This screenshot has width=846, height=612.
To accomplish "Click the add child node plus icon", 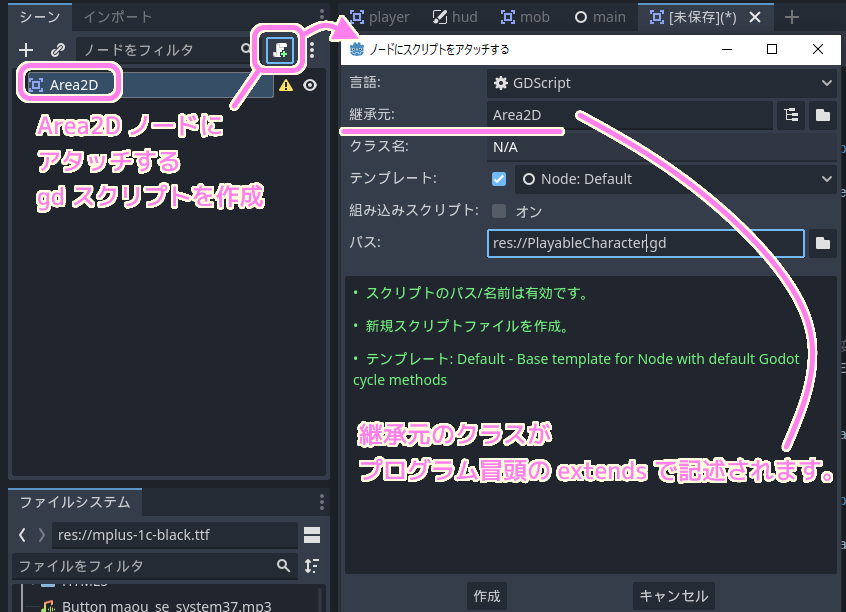I will (26, 48).
